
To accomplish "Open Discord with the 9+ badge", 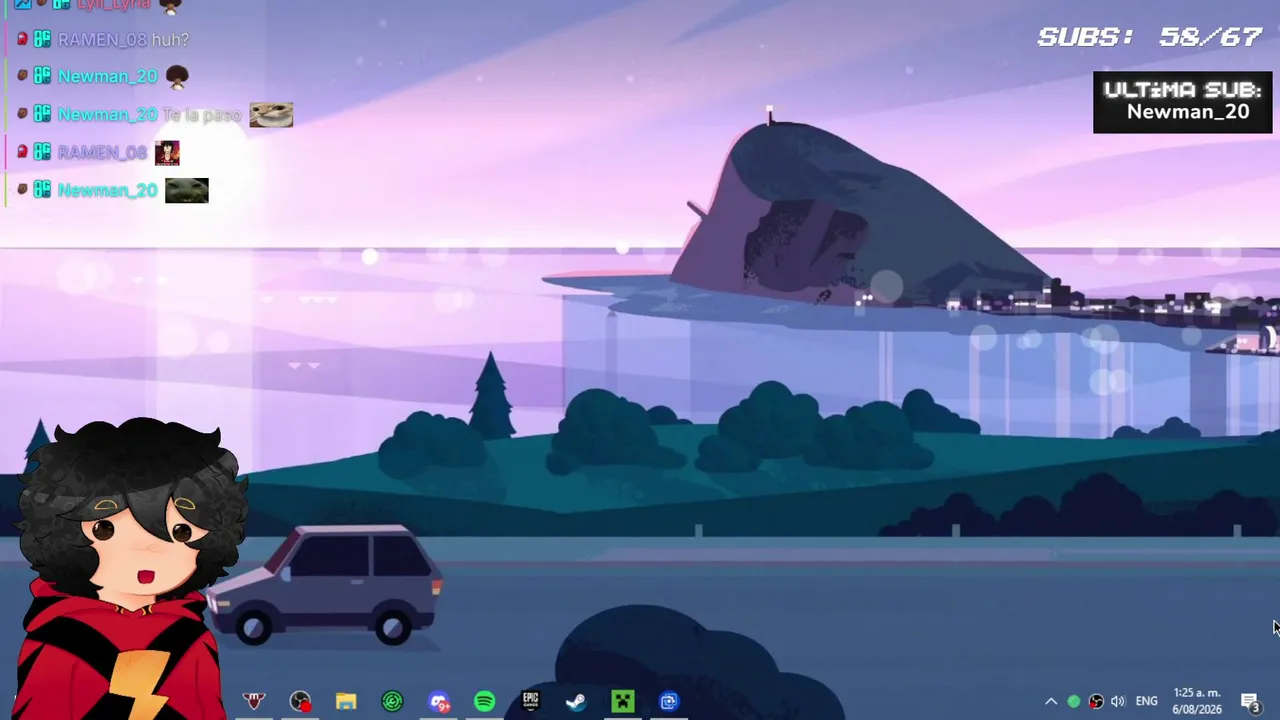I will tap(439, 701).
